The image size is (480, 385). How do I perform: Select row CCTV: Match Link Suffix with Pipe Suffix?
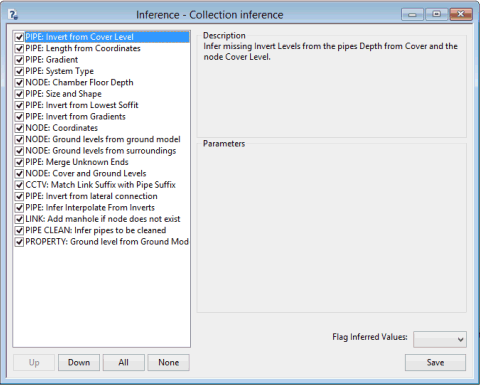(x=101, y=185)
